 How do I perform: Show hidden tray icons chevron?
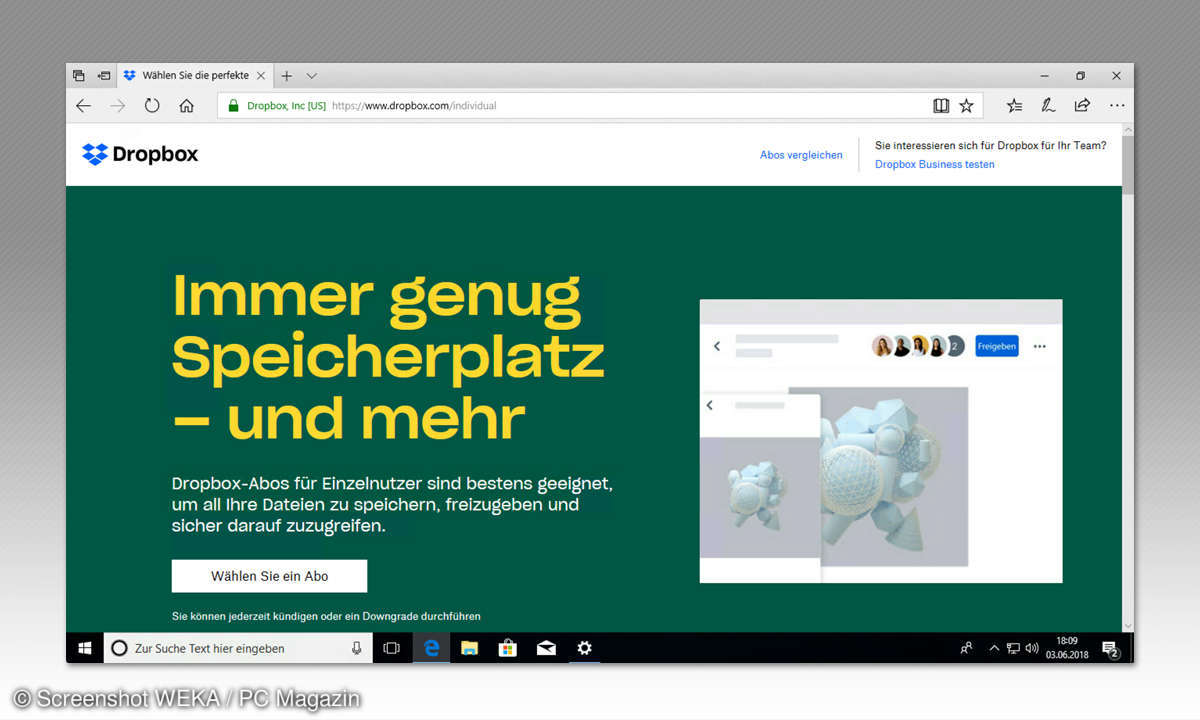point(994,648)
